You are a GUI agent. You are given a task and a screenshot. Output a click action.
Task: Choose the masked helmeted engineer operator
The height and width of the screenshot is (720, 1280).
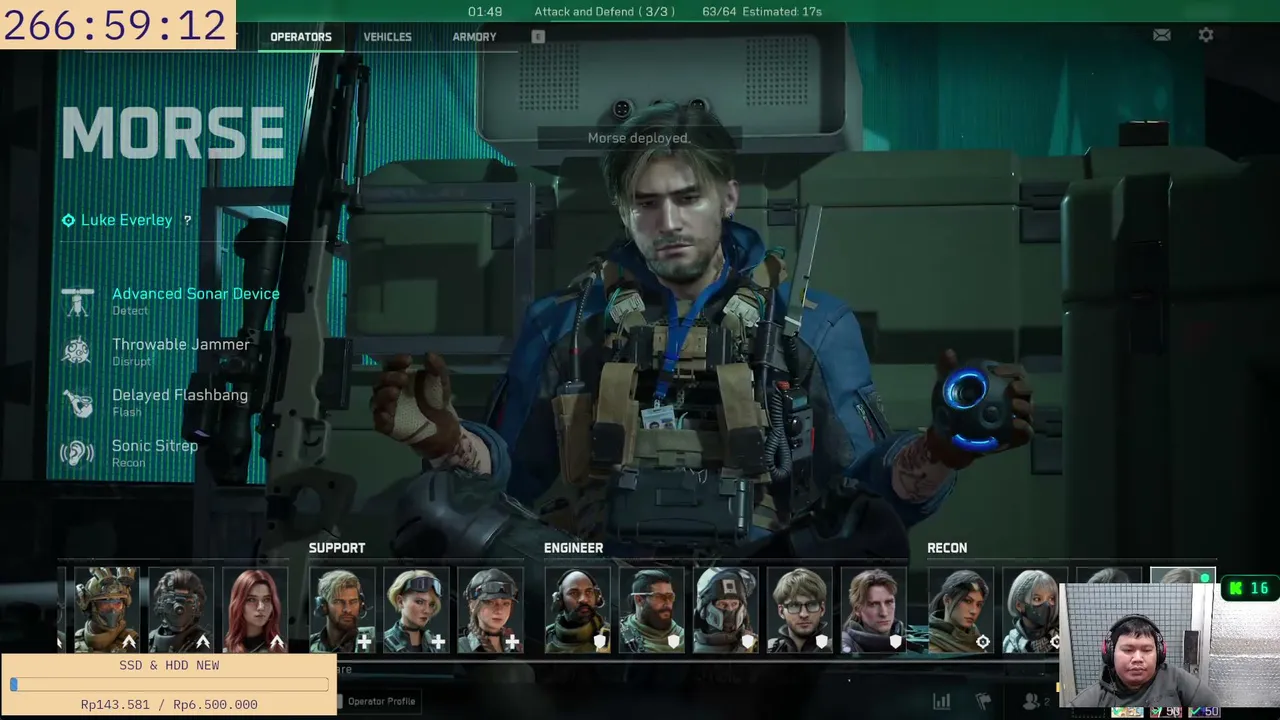pyautogui.click(x=725, y=610)
